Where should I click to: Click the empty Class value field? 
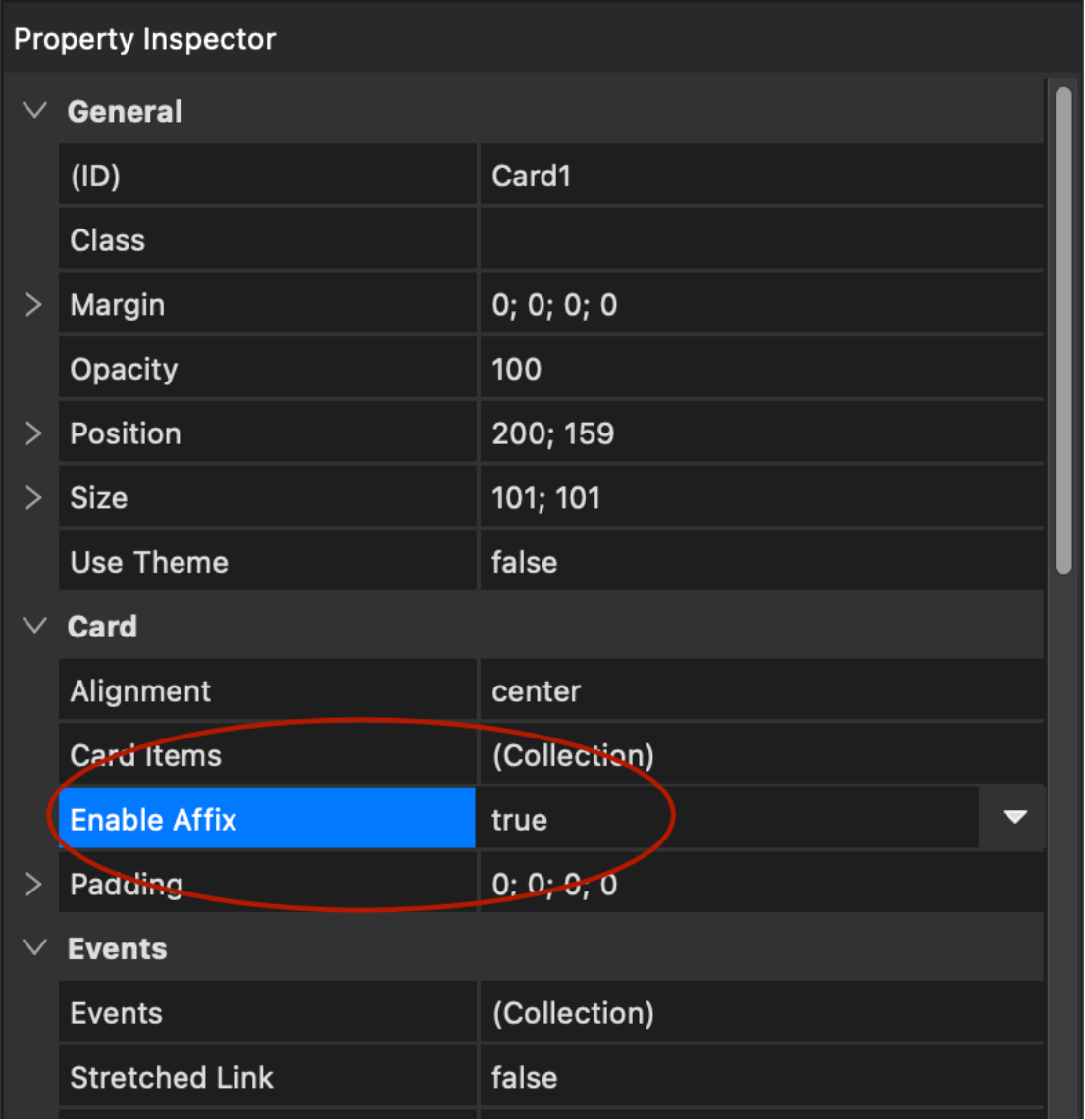point(760,241)
